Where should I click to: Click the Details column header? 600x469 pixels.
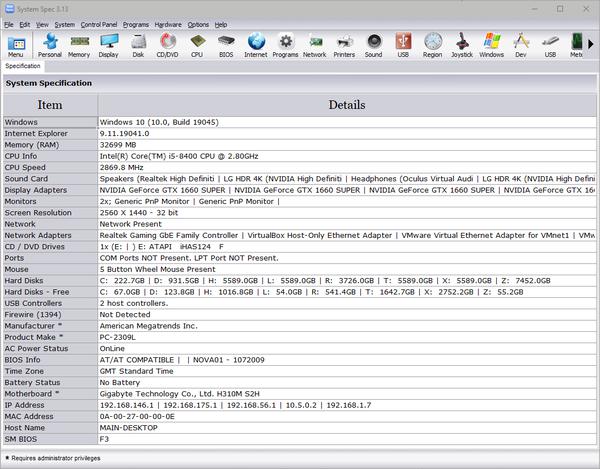point(347,105)
